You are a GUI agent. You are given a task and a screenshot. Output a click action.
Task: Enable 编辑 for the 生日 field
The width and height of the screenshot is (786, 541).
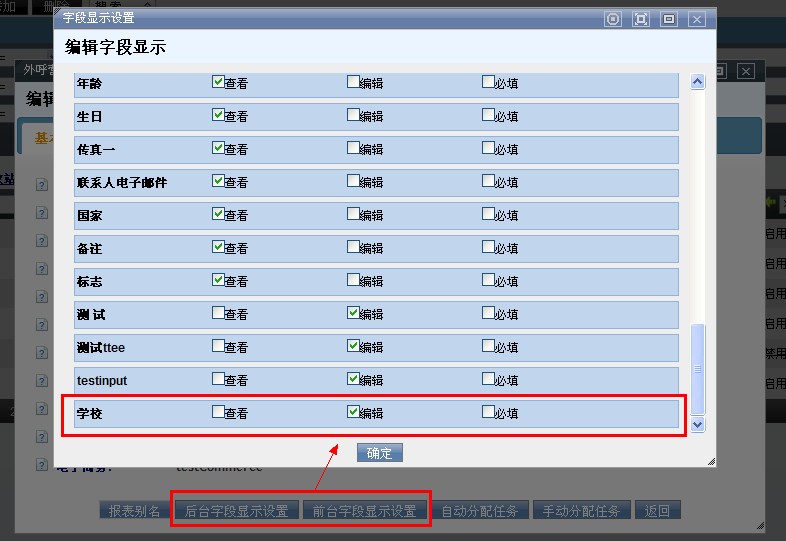coord(353,115)
